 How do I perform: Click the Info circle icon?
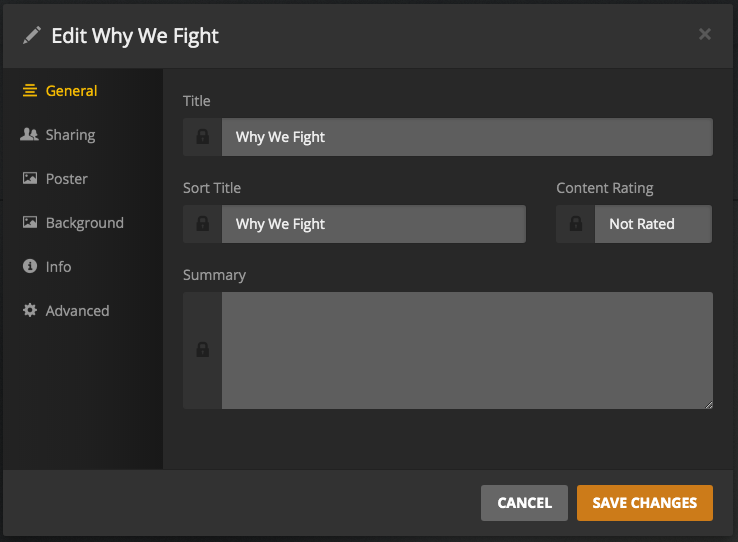click(x=29, y=267)
